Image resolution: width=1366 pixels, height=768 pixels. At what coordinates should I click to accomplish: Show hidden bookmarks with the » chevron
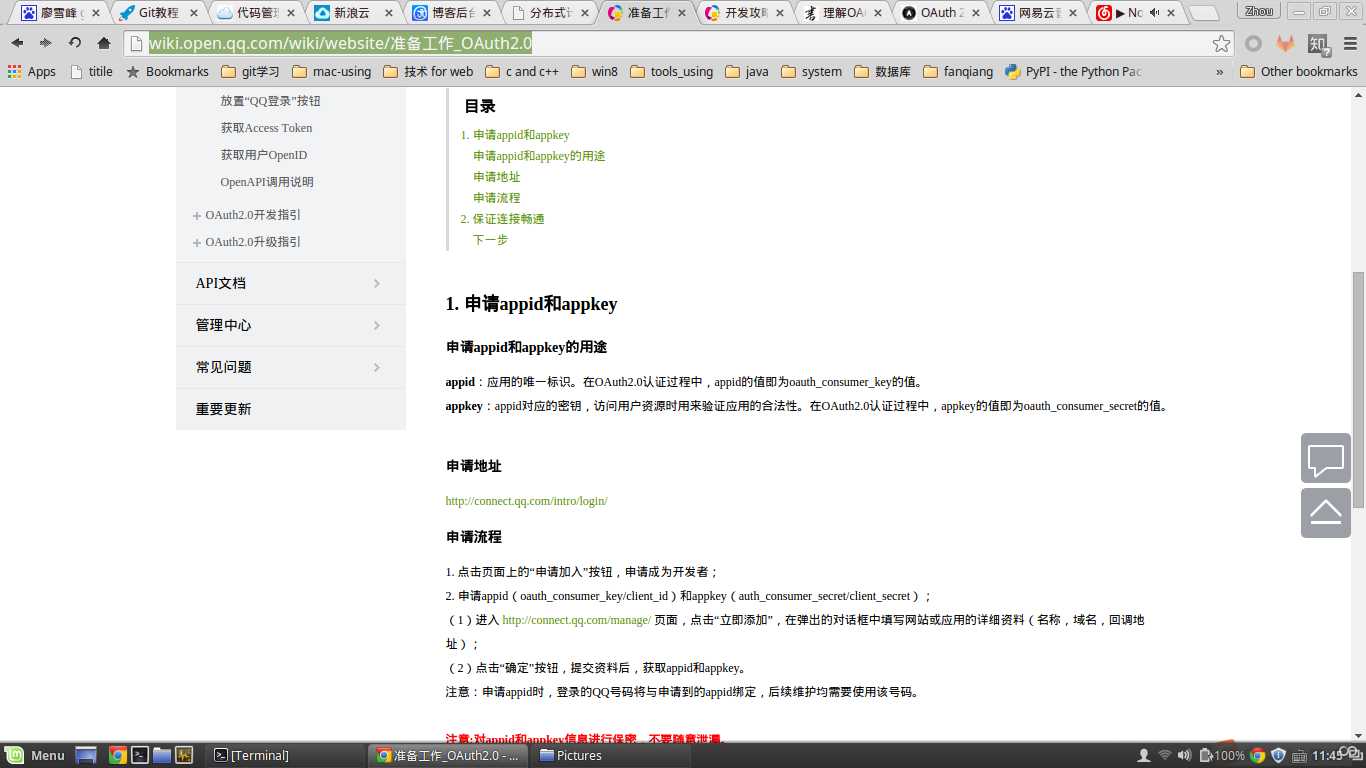point(1219,71)
